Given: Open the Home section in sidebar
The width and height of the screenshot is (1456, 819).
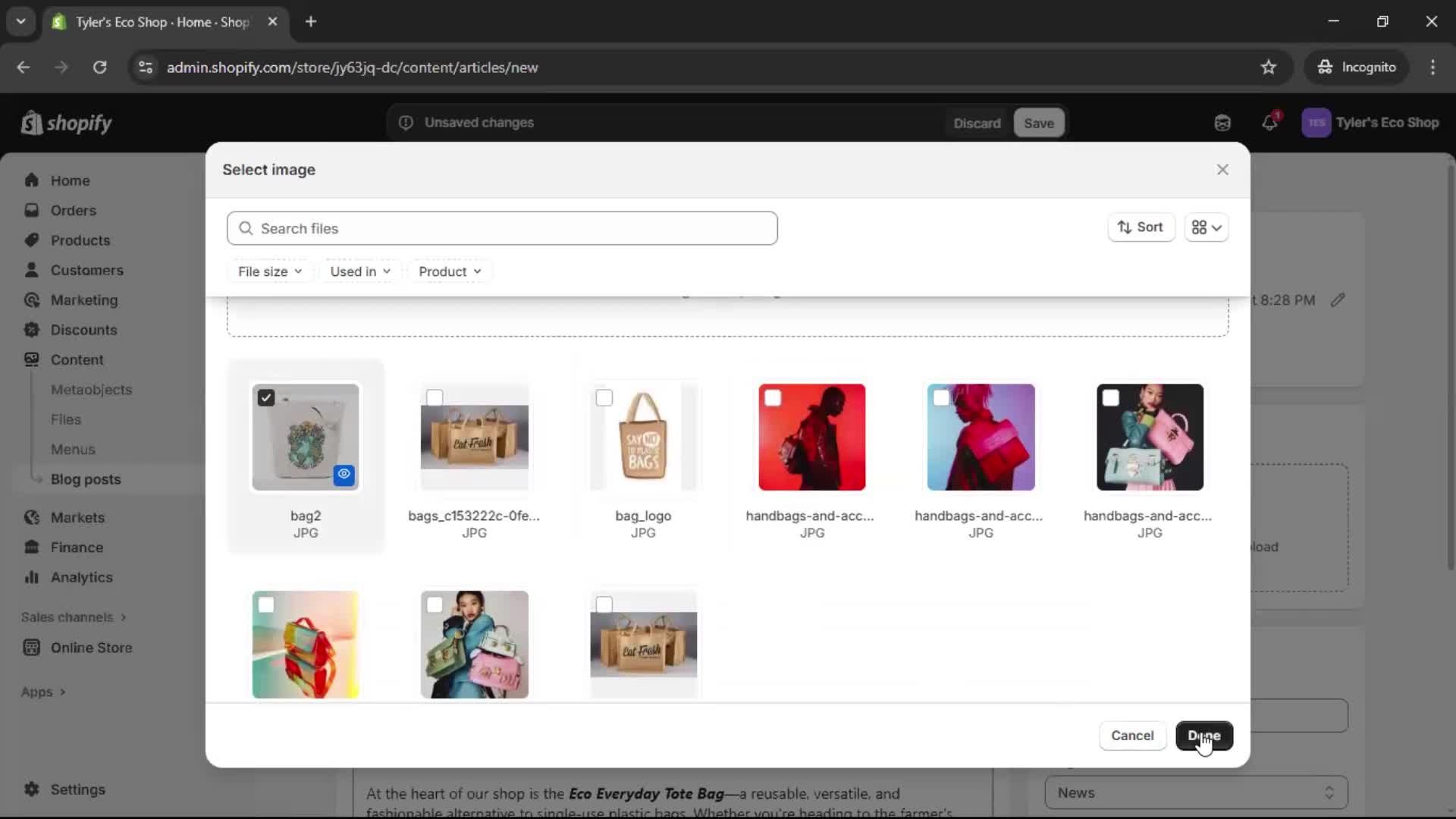Looking at the screenshot, I should click(x=68, y=180).
